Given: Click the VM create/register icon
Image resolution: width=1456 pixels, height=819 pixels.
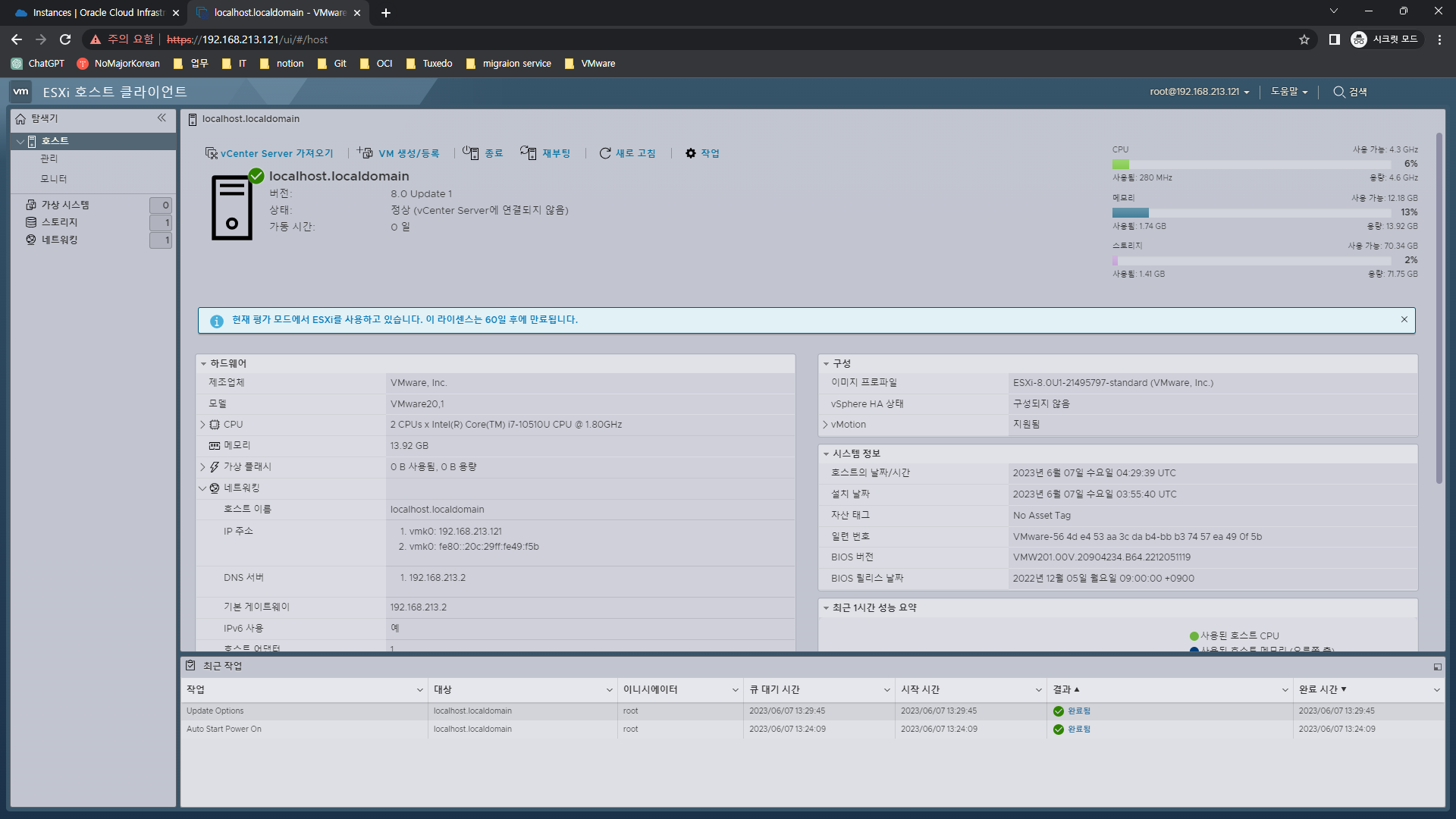Looking at the screenshot, I should (x=366, y=153).
